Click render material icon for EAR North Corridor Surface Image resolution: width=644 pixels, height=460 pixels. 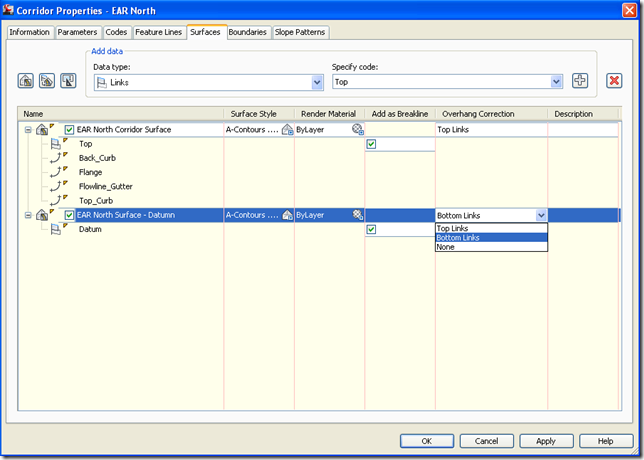pyautogui.click(x=358, y=129)
